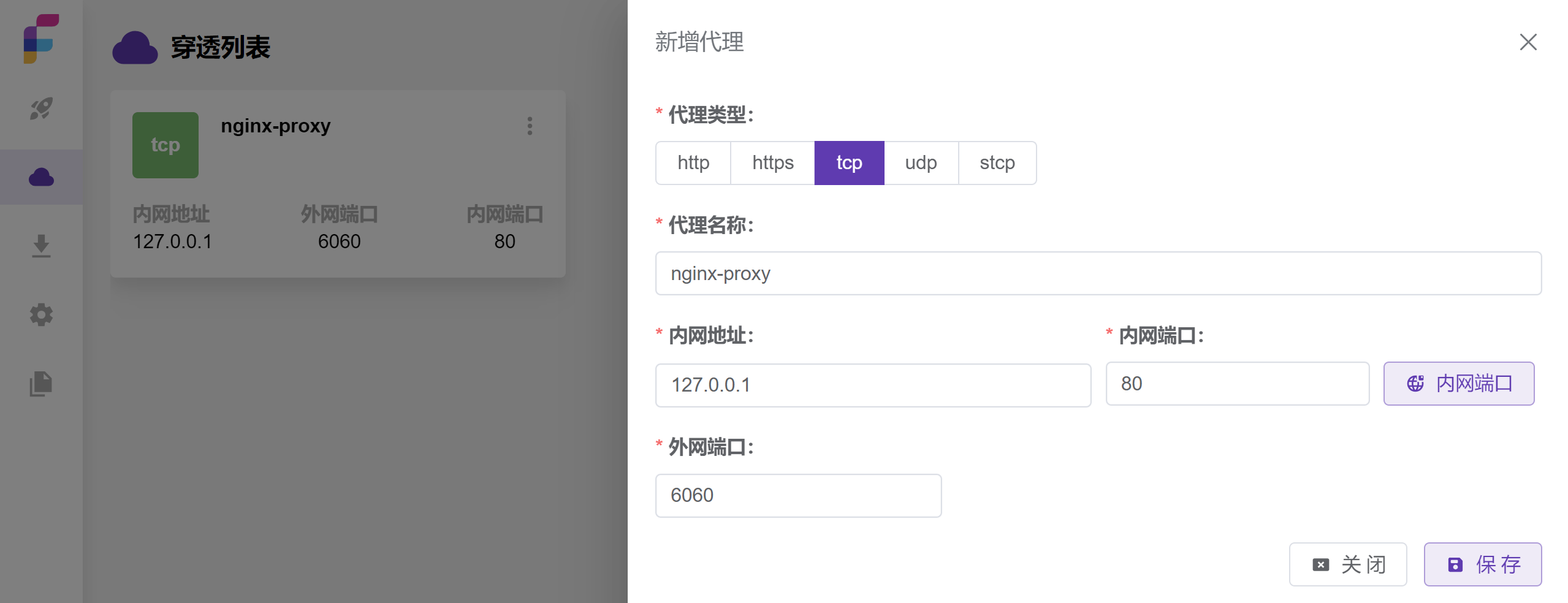
Task: Switch proxy type to udp
Action: pyautogui.click(x=921, y=163)
